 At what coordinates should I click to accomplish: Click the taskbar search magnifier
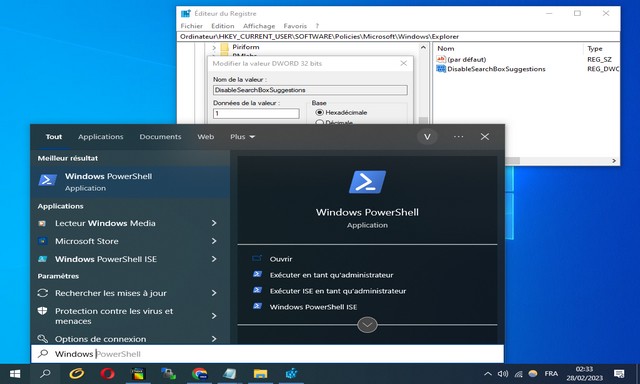[45, 374]
